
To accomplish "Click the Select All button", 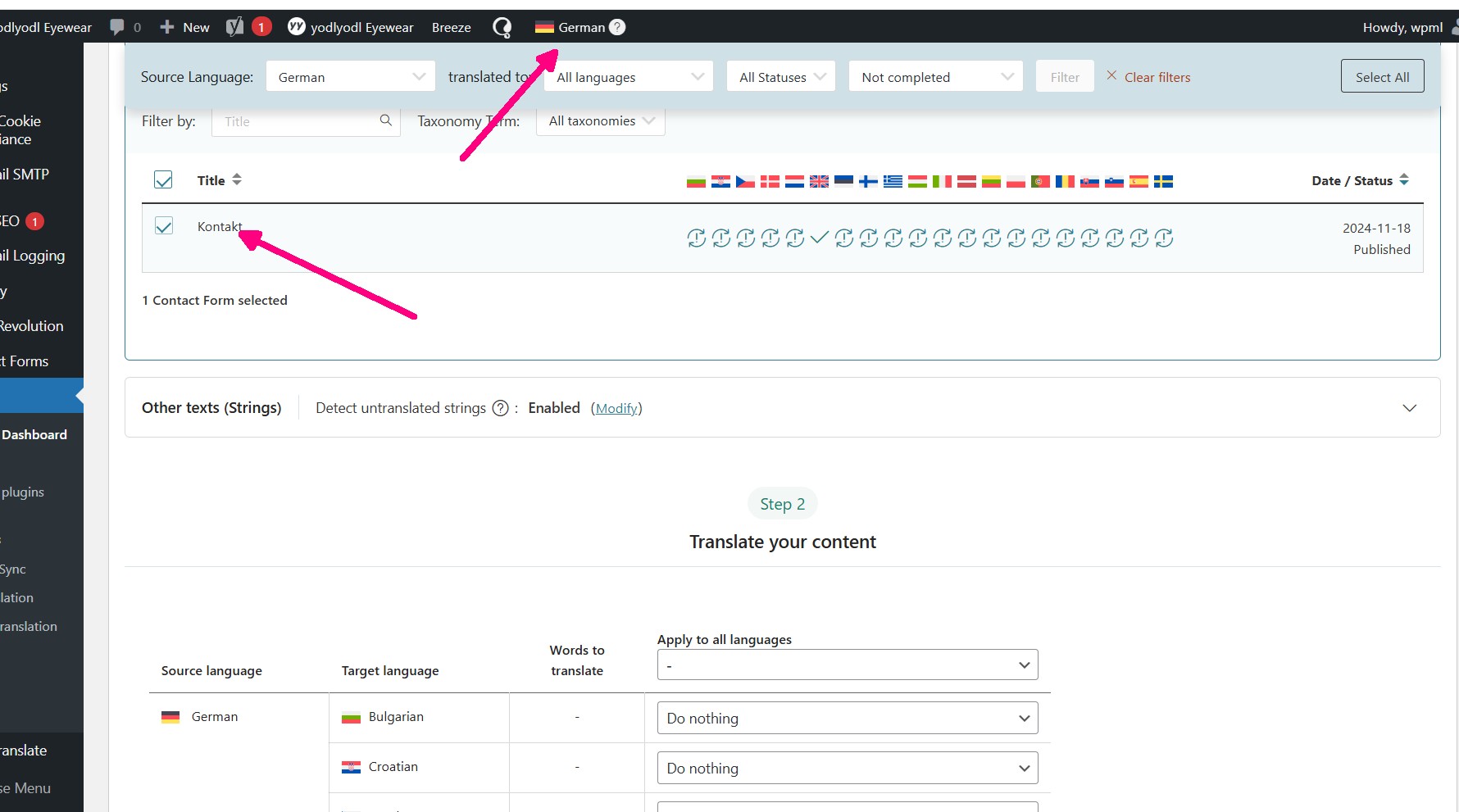I will pyautogui.click(x=1382, y=77).
